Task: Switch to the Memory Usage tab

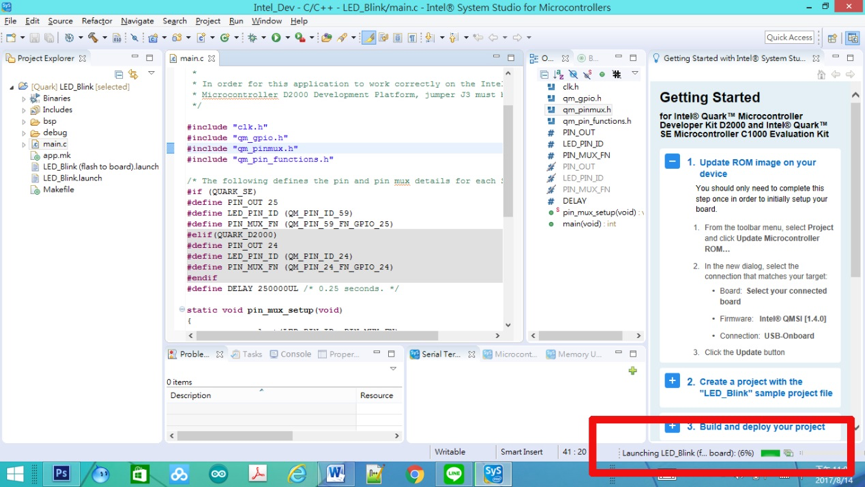Action: click(x=574, y=354)
